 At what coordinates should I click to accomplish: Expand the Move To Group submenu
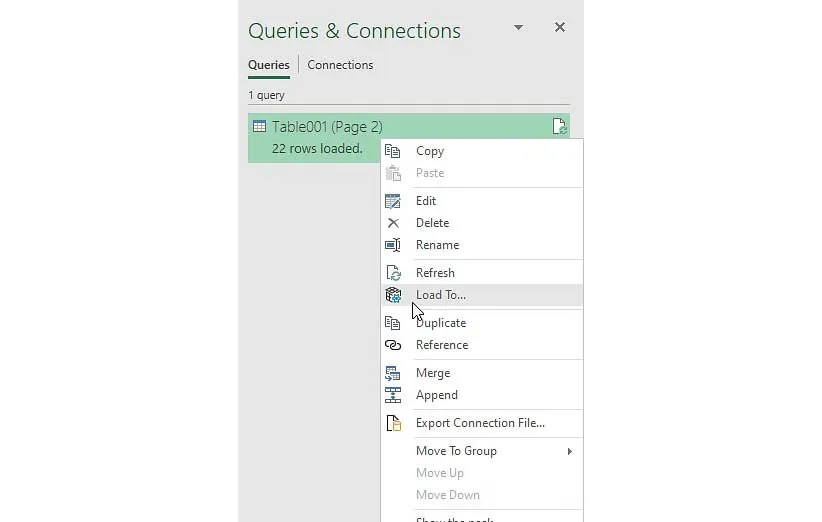click(570, 451)
